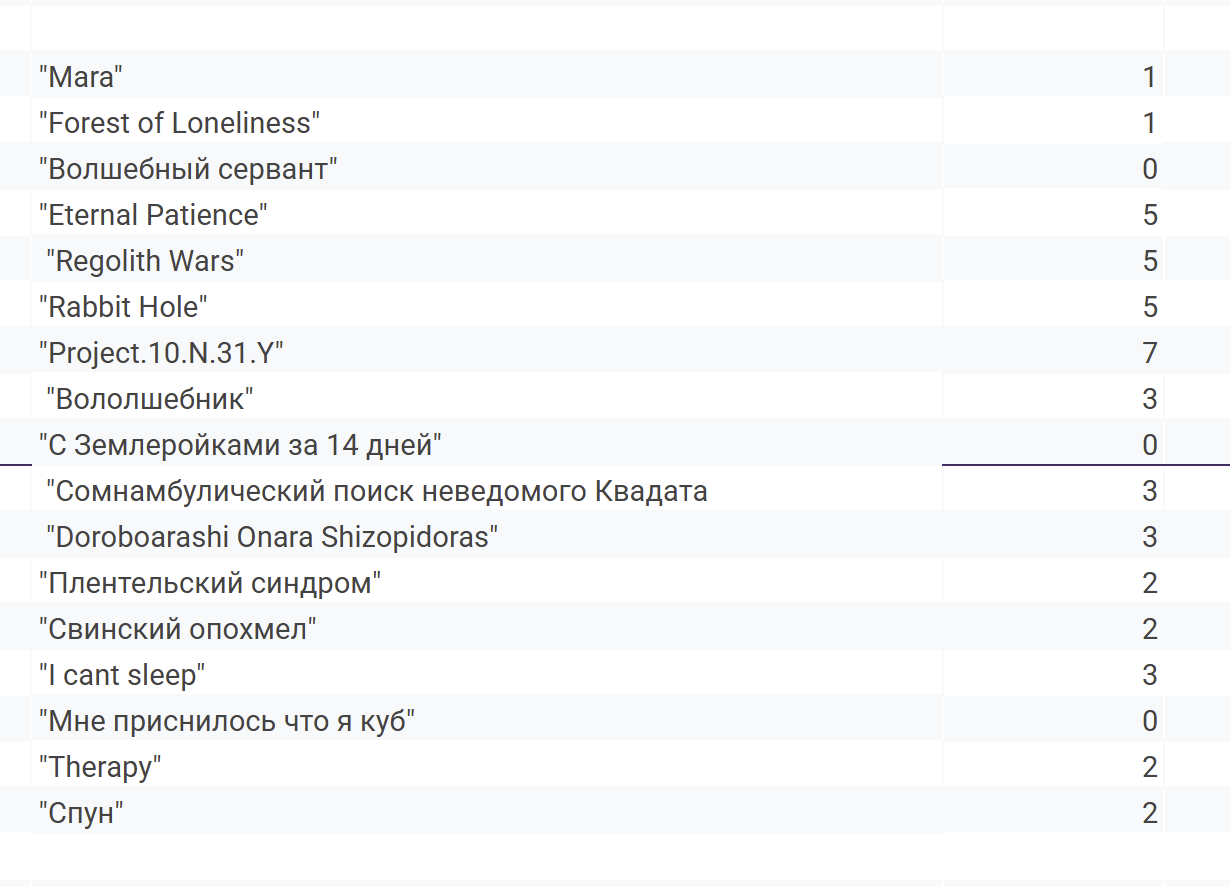Click the "Сомнамбулический поиск неведомого Квадата" cell
This screenshot has height=887, width=1230.
486,490
